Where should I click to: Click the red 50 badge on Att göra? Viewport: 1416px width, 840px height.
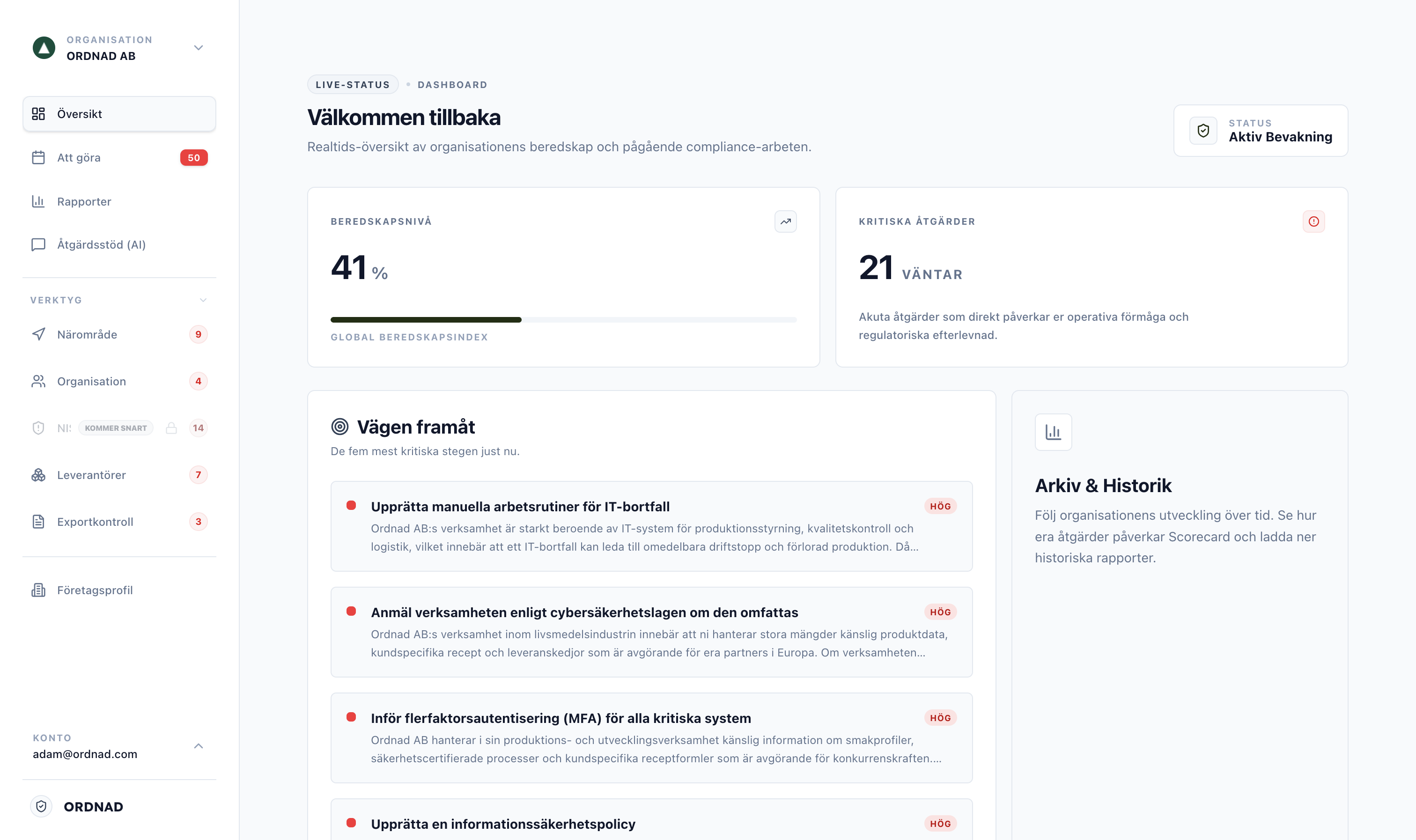(x=193, y=157)
